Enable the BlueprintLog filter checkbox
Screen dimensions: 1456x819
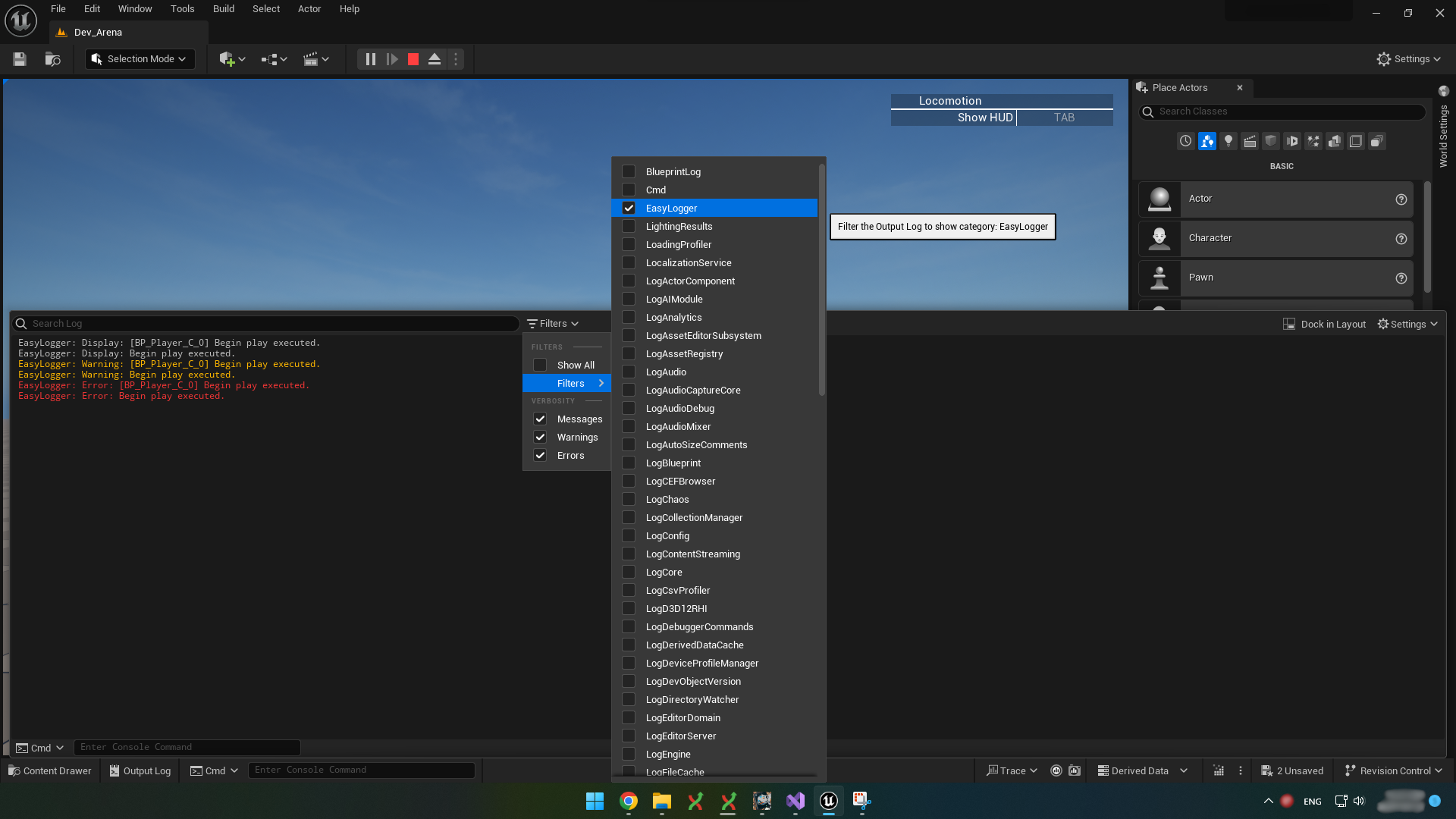click(x=629, y=172)
